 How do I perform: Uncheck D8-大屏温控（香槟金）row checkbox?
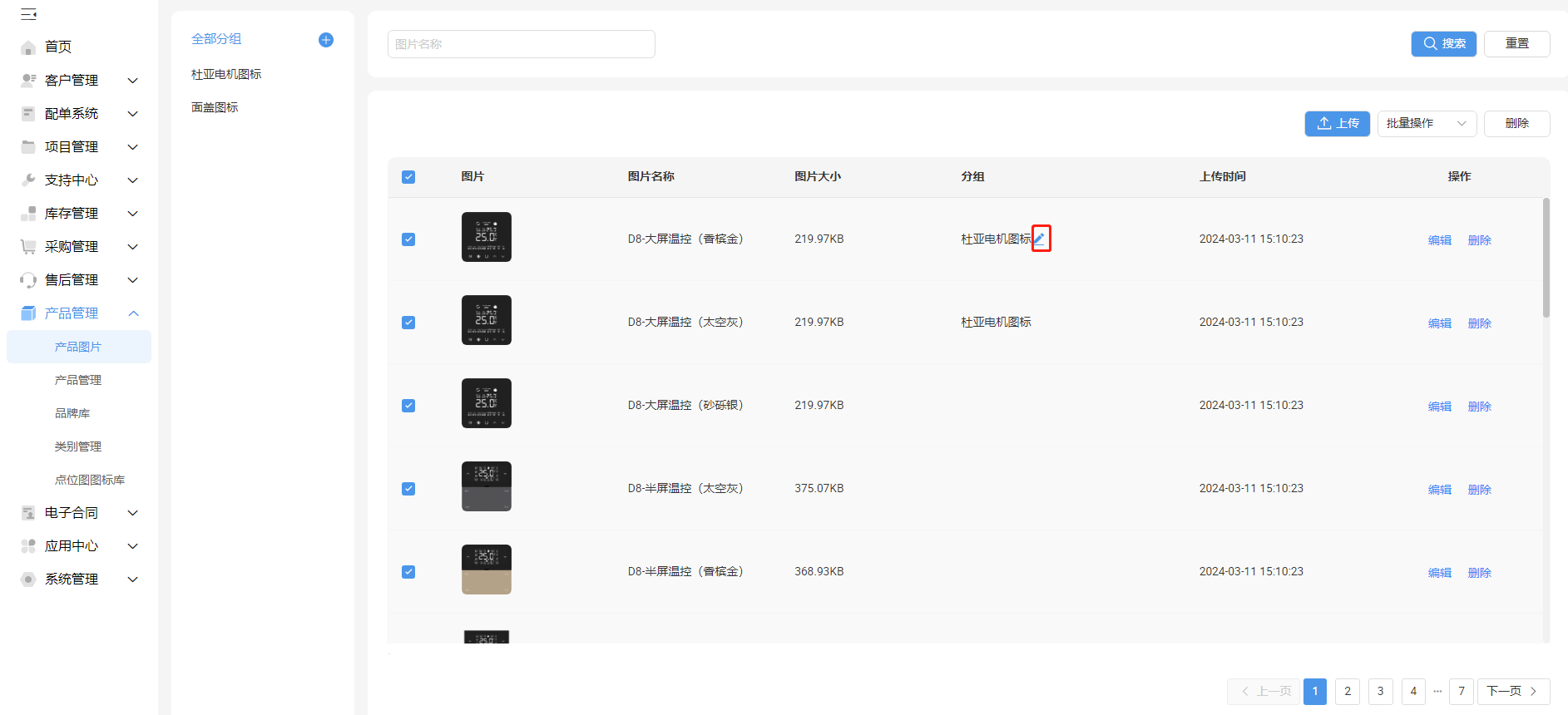408,239
